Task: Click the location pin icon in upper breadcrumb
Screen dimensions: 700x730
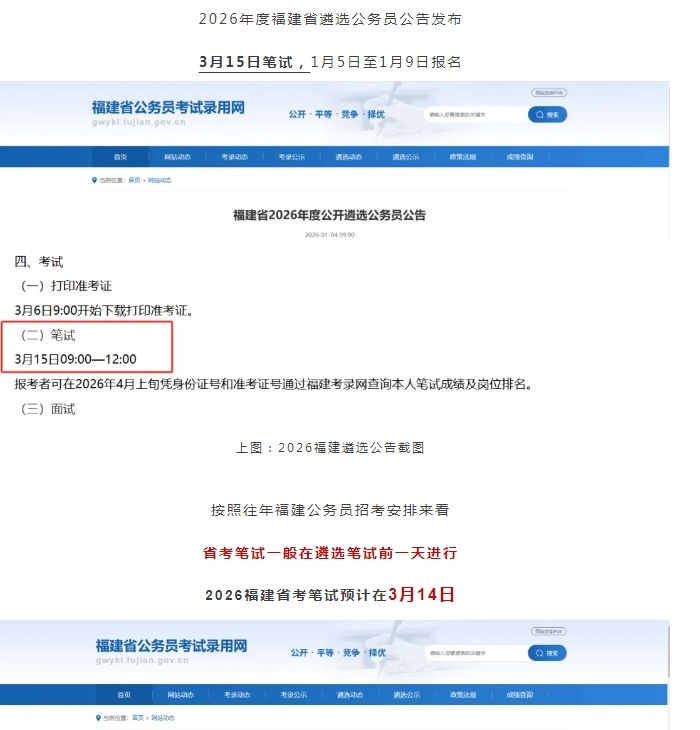Action: 95,180
